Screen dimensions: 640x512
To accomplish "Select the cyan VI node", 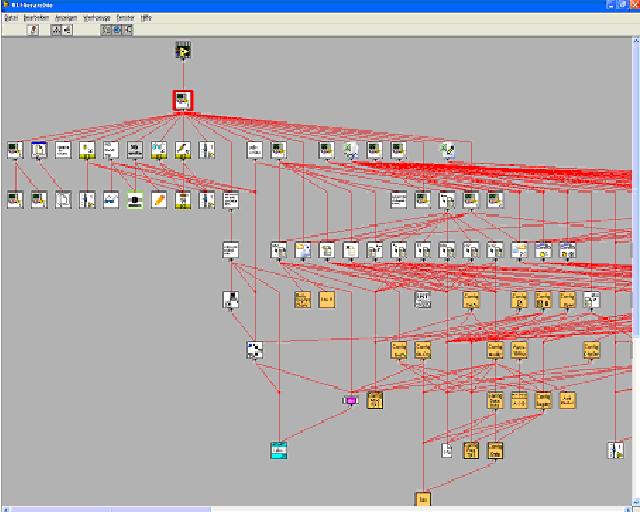I will tap(279, 450).
